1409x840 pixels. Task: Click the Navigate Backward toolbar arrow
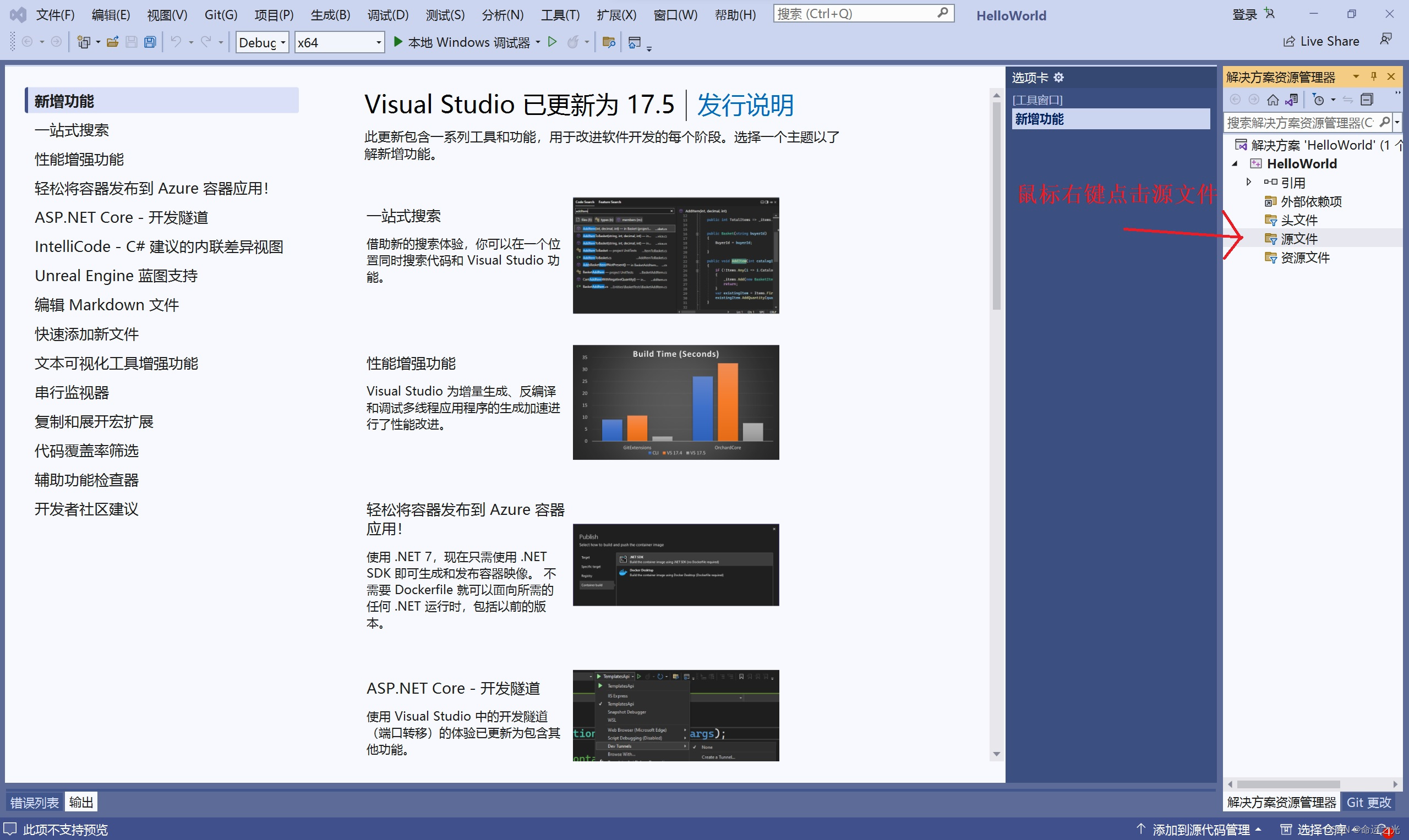(26, 42)
